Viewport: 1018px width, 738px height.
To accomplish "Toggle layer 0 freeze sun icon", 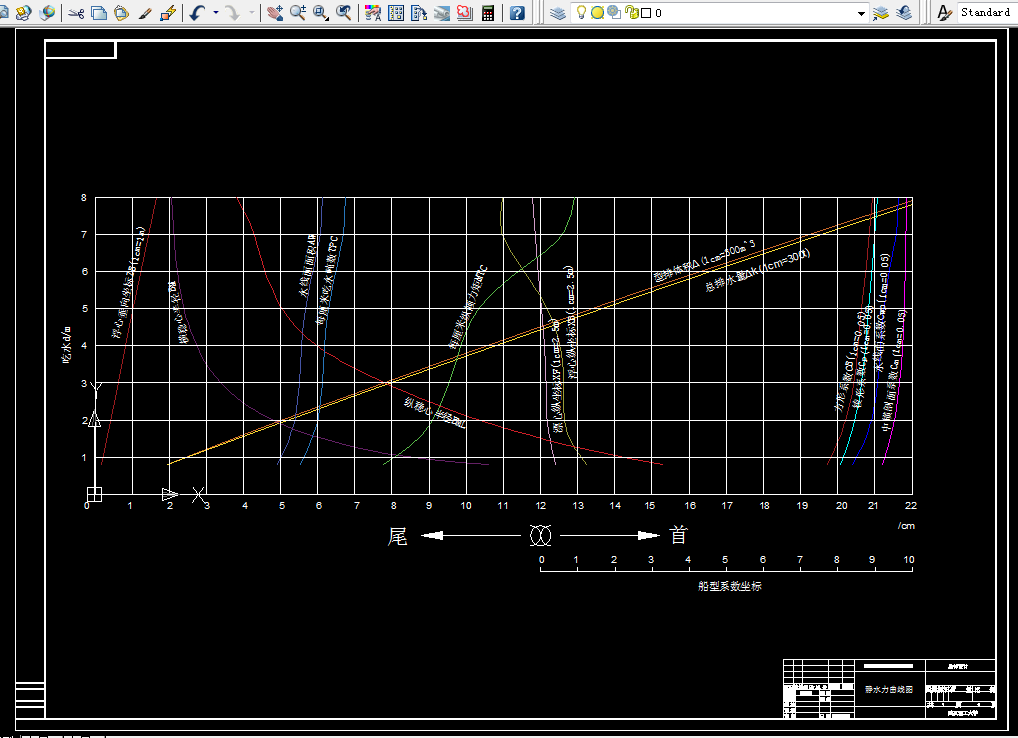I will pyautogui.click(x=597, y=12).
